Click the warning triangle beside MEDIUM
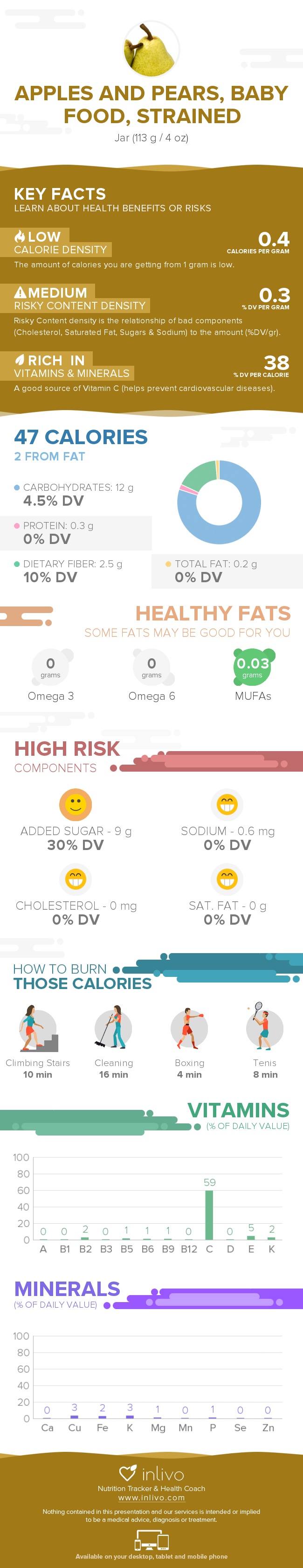 coord(20,292)
